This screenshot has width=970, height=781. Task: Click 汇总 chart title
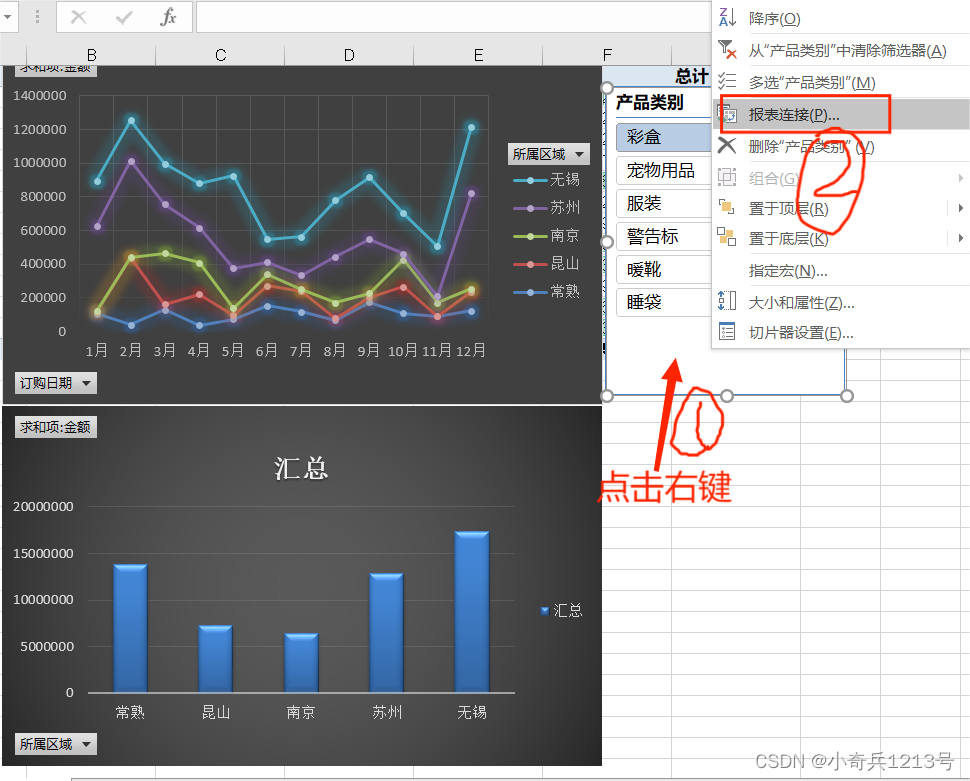click(301, 468)
